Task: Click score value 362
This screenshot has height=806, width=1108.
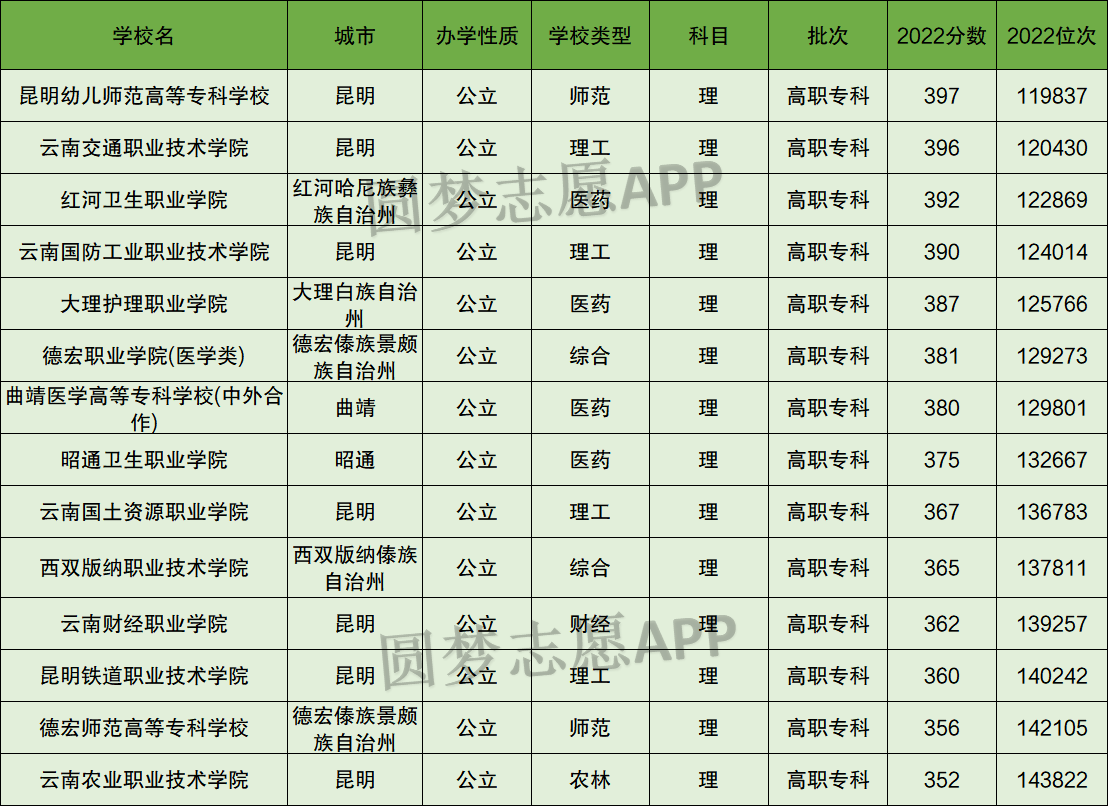Action: [941, 624]
